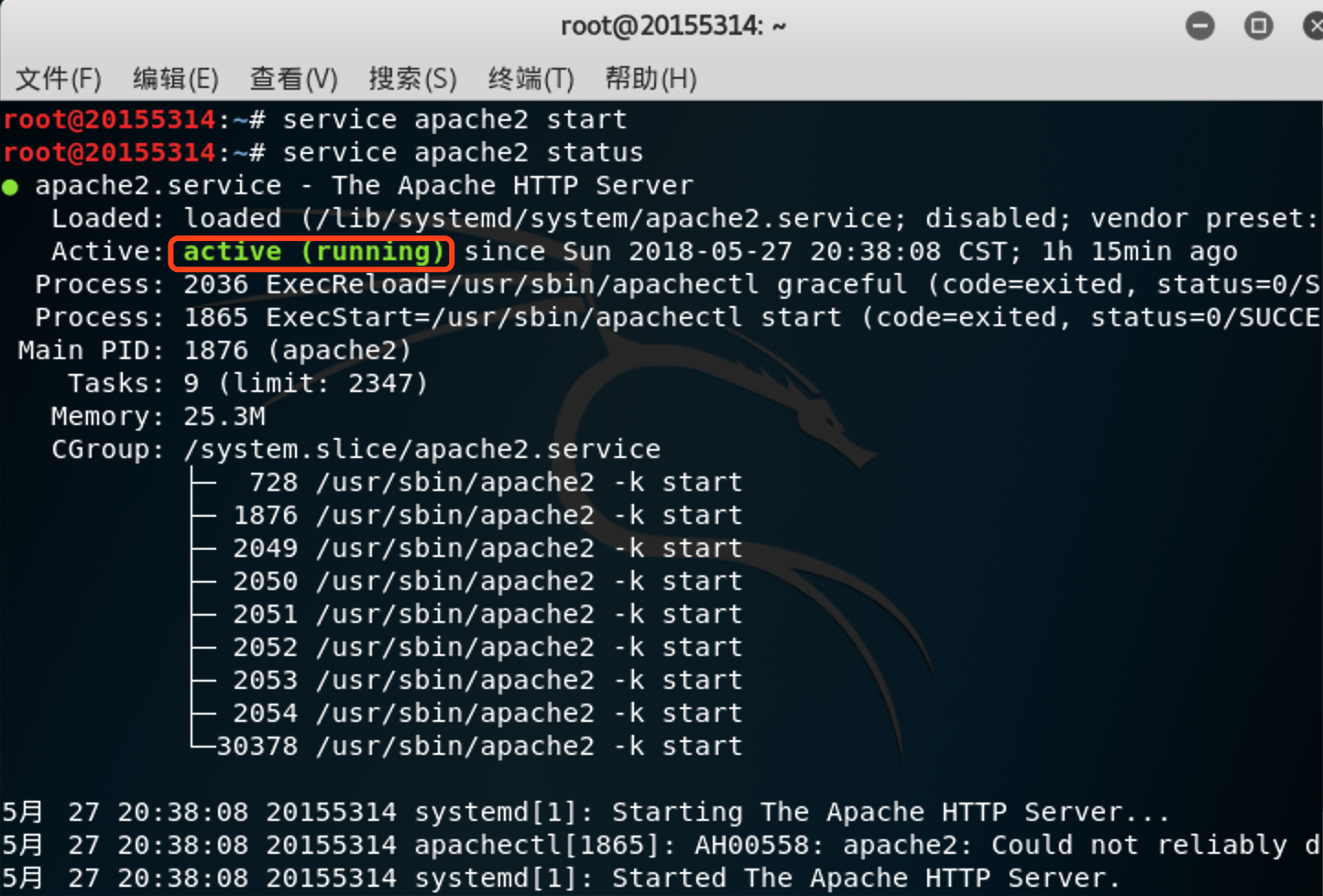Click process row 2054 /usr/sbin/apache2
The height and width of the screenshot is (896, 1323).
[487, 714]
